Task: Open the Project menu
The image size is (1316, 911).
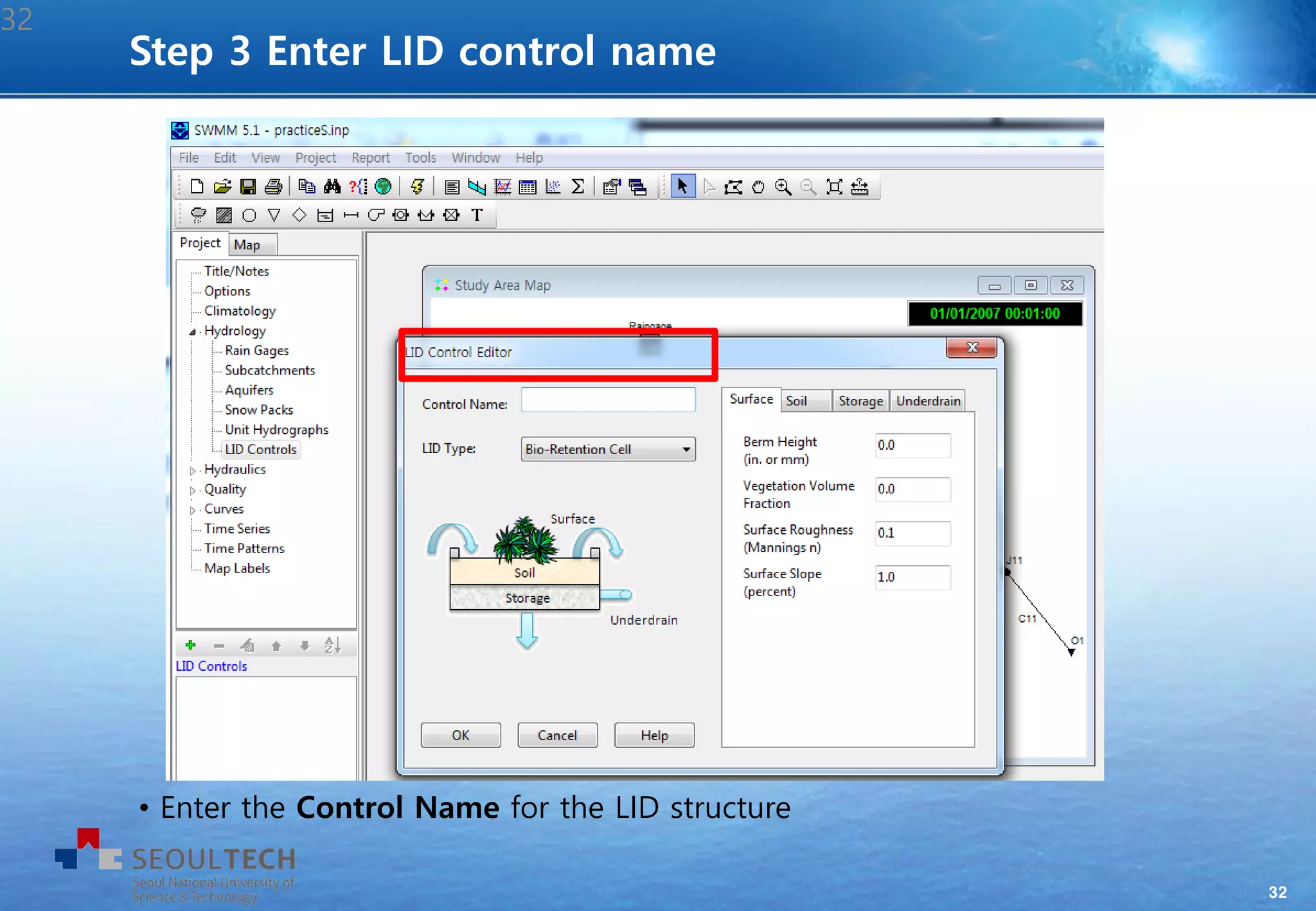Action: point(316,158)
